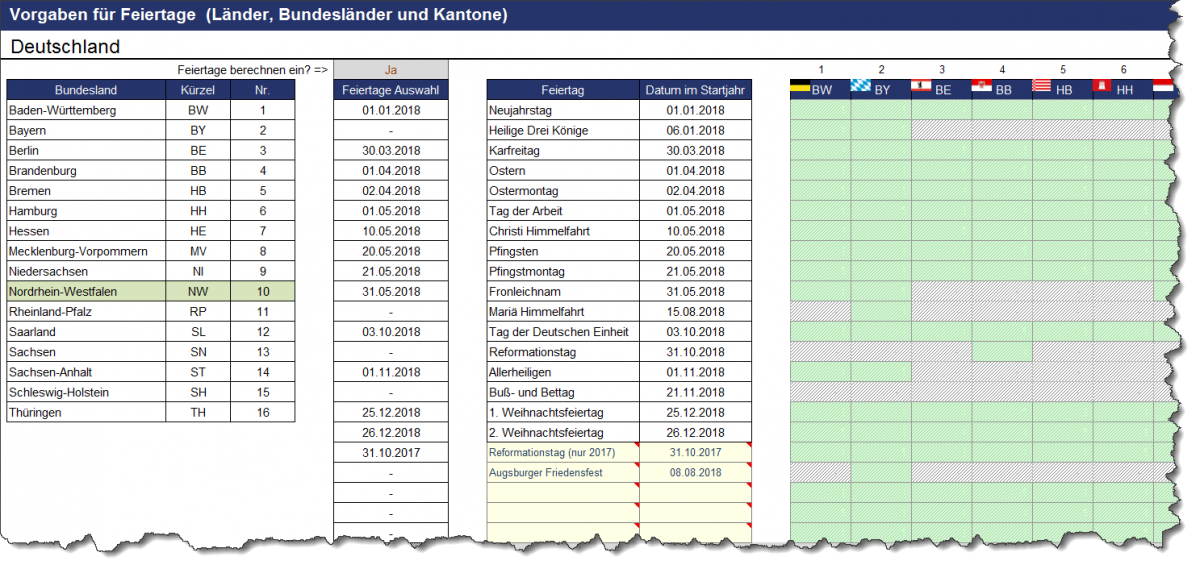Select the 'Mariä Himmelfahrt' holiday cell

[x=563, y=311]
